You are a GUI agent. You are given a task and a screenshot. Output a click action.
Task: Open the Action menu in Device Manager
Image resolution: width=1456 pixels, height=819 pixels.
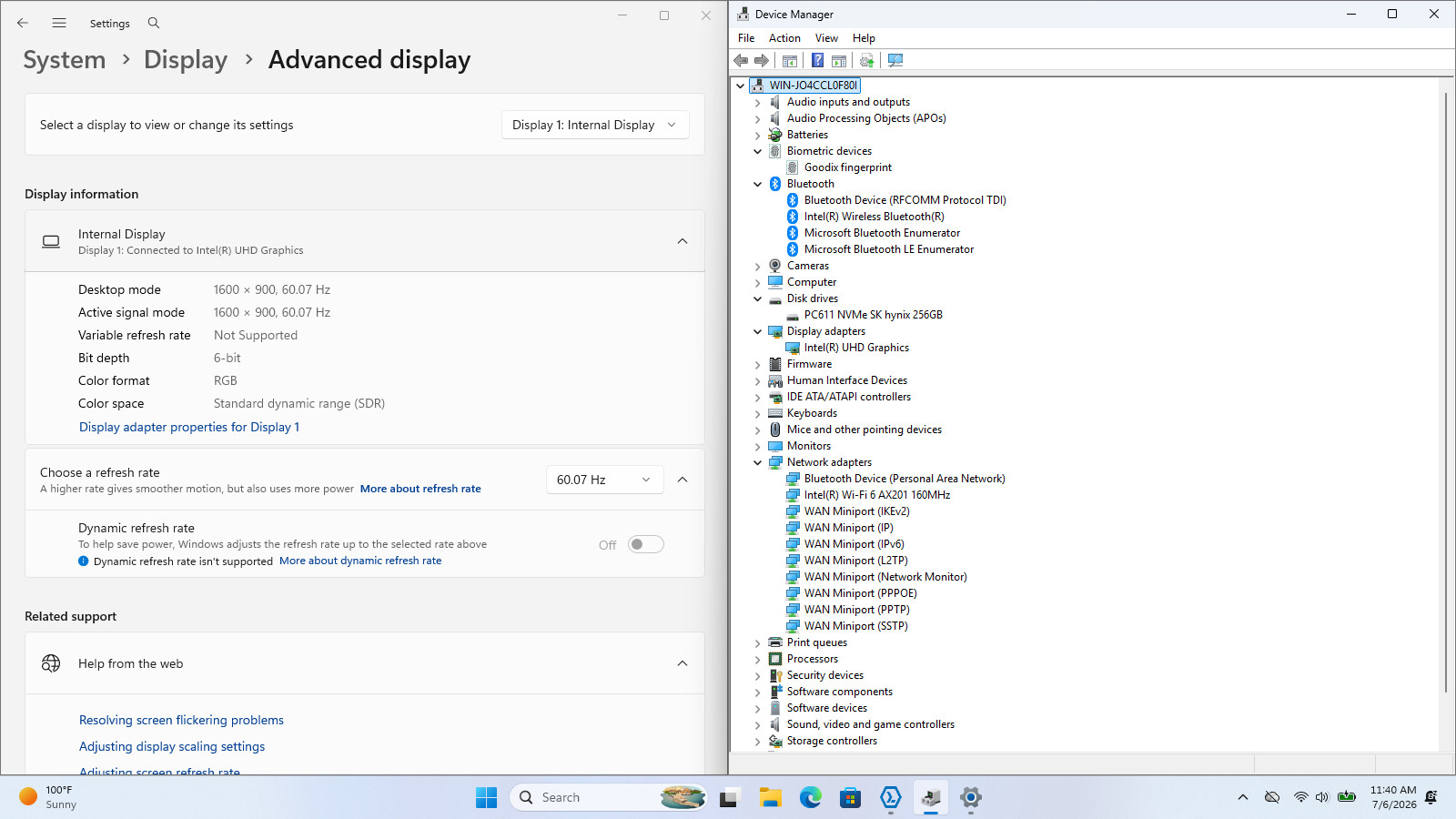[x=784, y=38]
